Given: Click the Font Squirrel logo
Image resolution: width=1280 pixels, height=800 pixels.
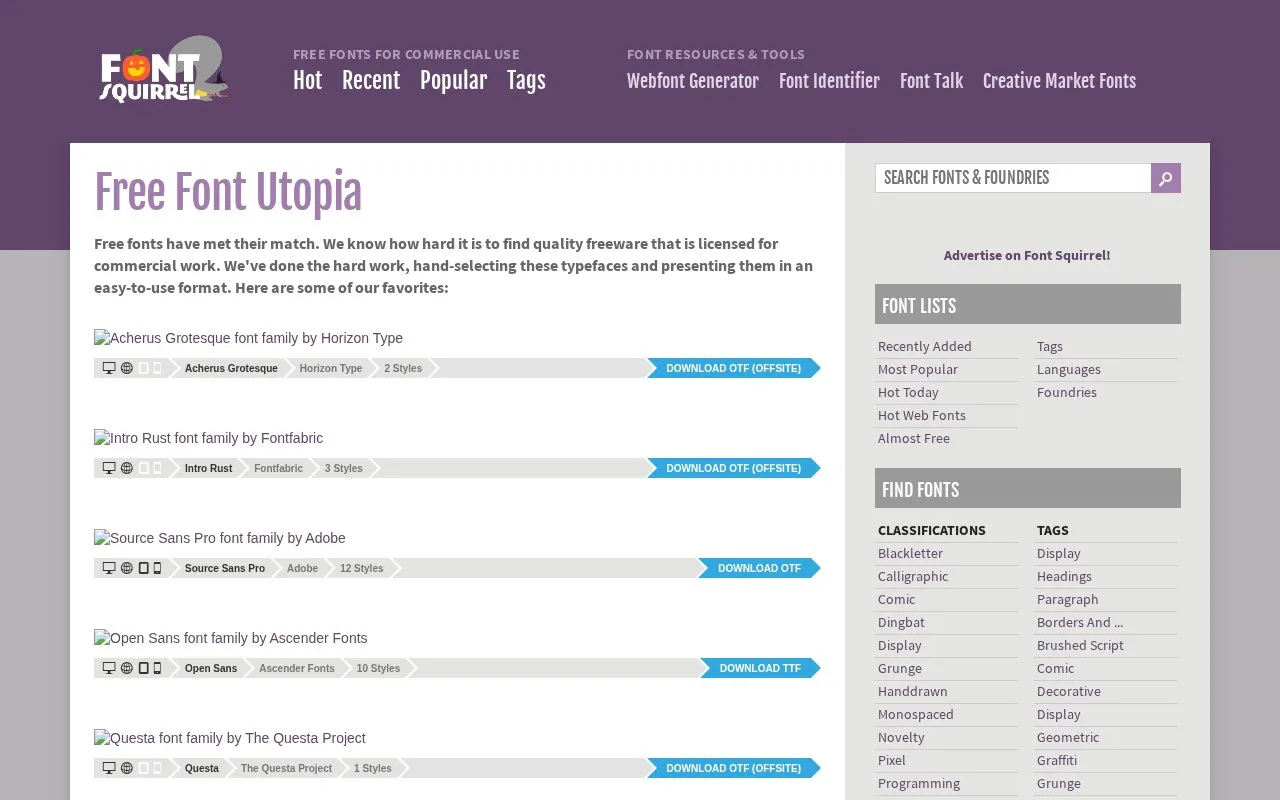Looking at the screenshot, I should (164, 70).
